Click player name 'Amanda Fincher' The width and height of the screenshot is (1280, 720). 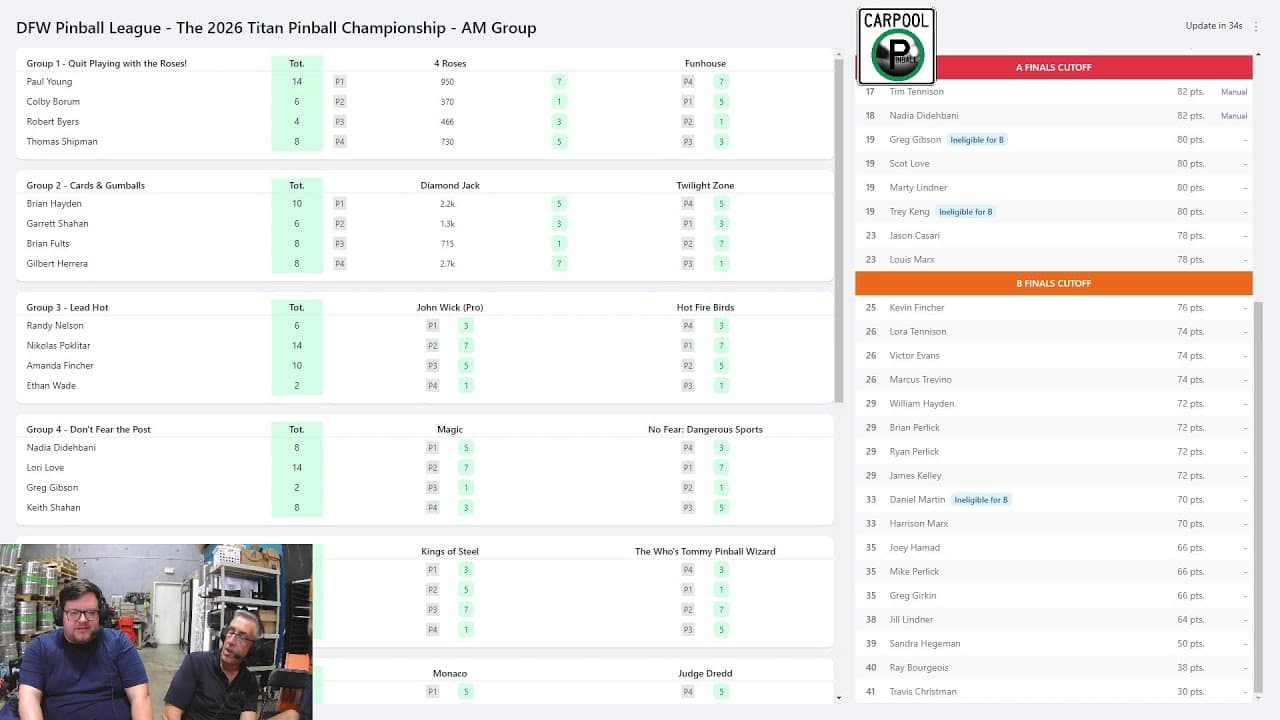60,366
